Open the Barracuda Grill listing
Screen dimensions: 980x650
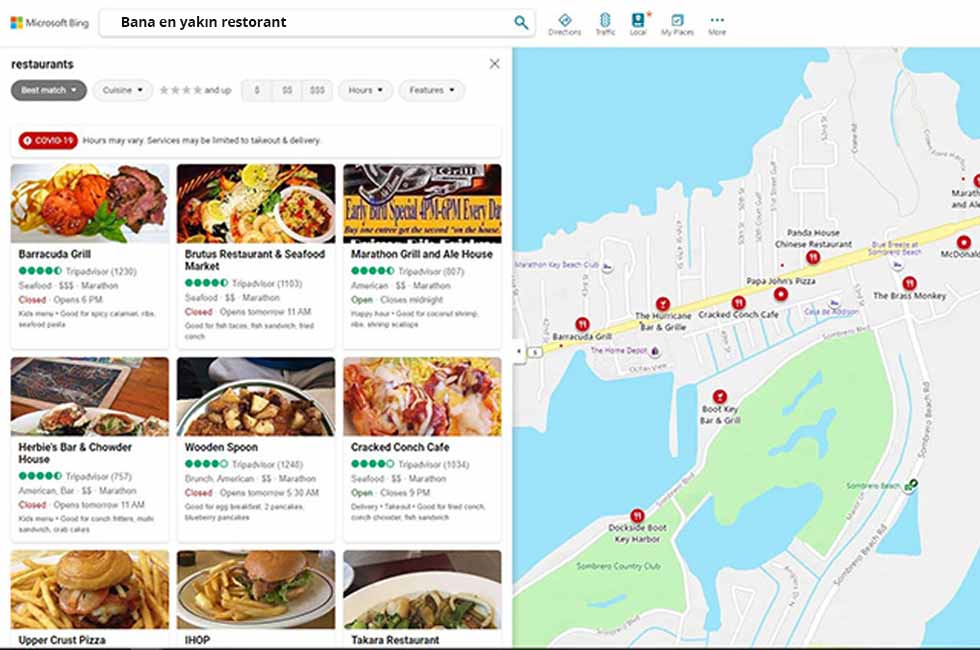click(x=89, y=256)
